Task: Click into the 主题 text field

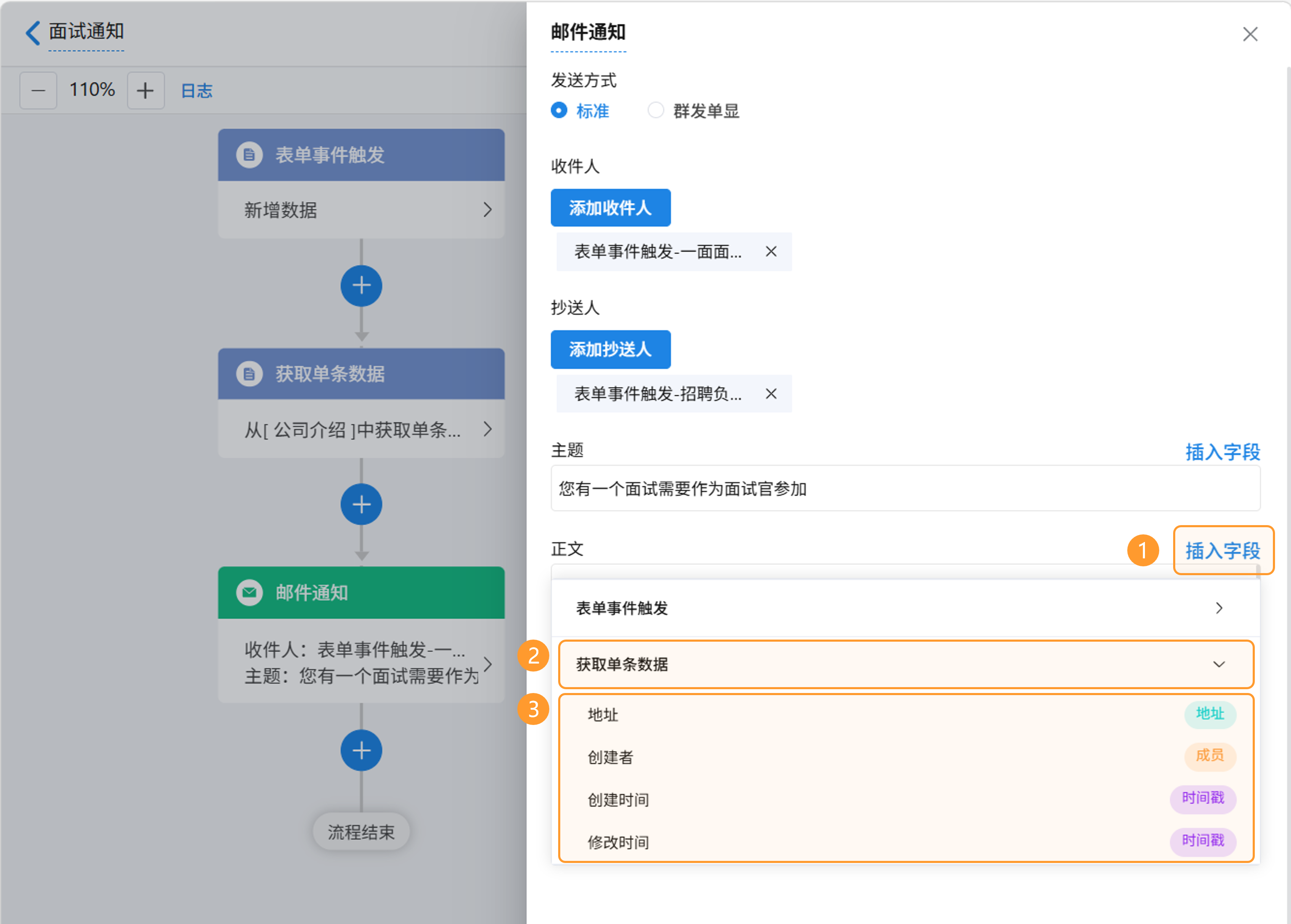Action: tap(905, 489)
